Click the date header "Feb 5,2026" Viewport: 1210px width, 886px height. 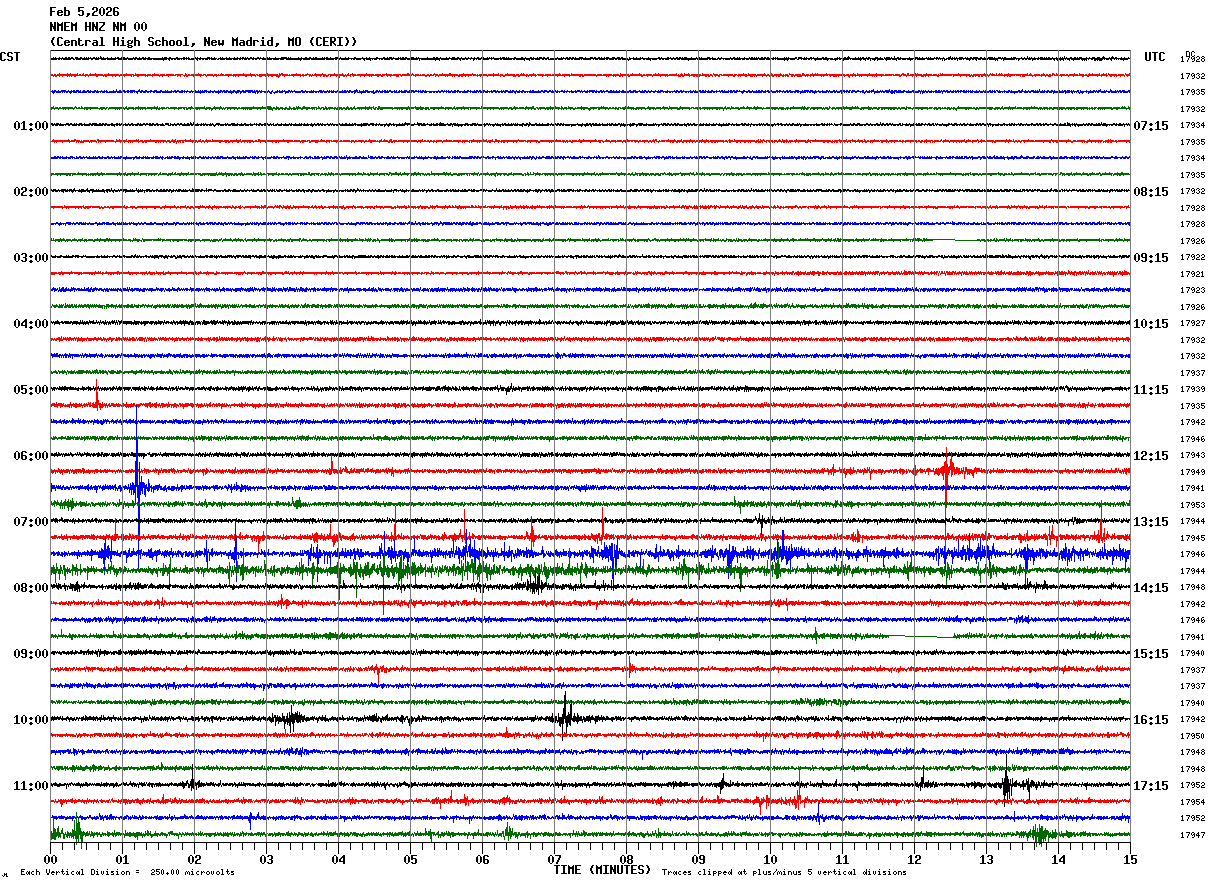[x=84, y=12]
